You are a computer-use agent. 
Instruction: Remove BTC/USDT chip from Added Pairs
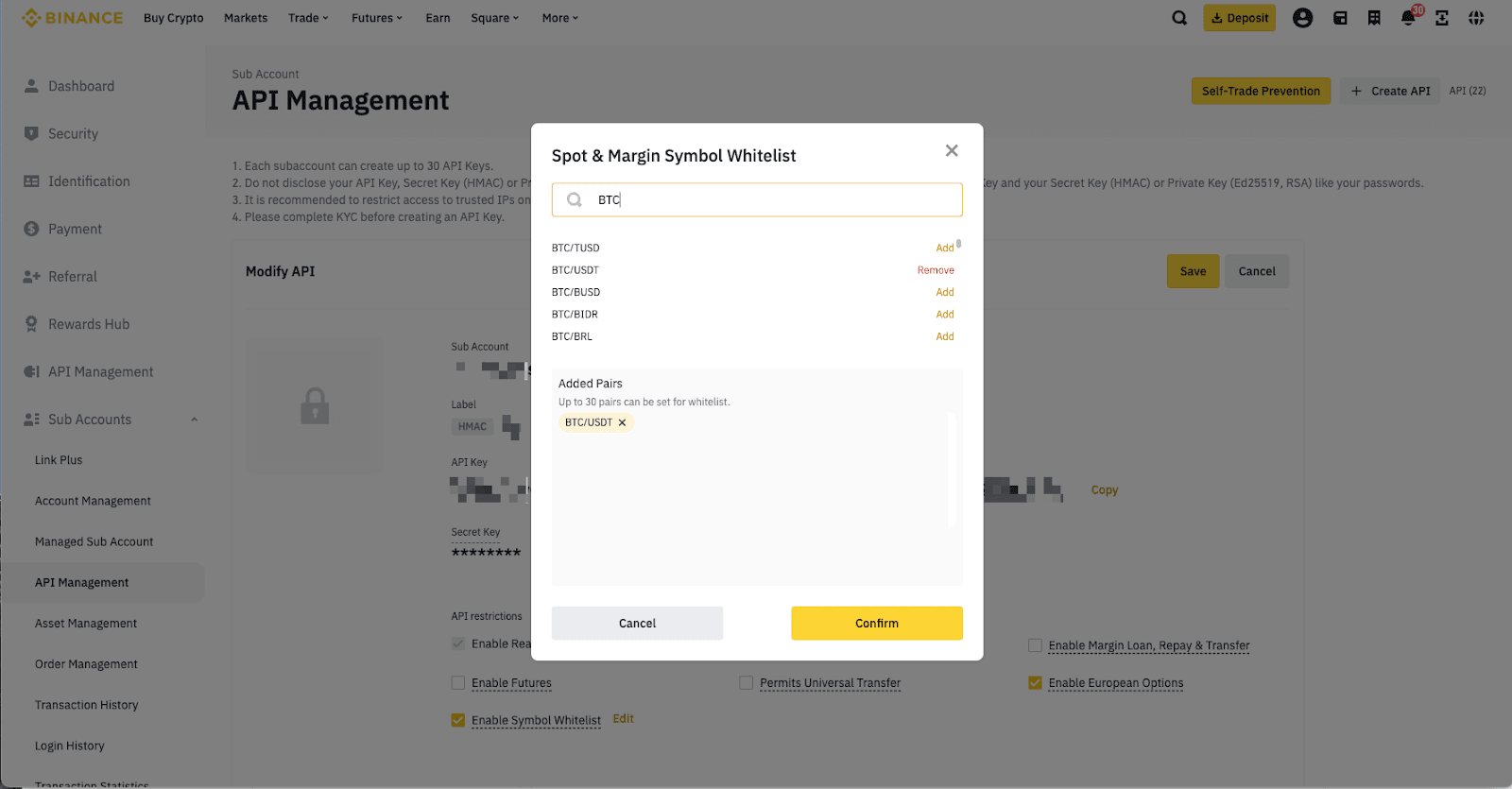(622, 422)
